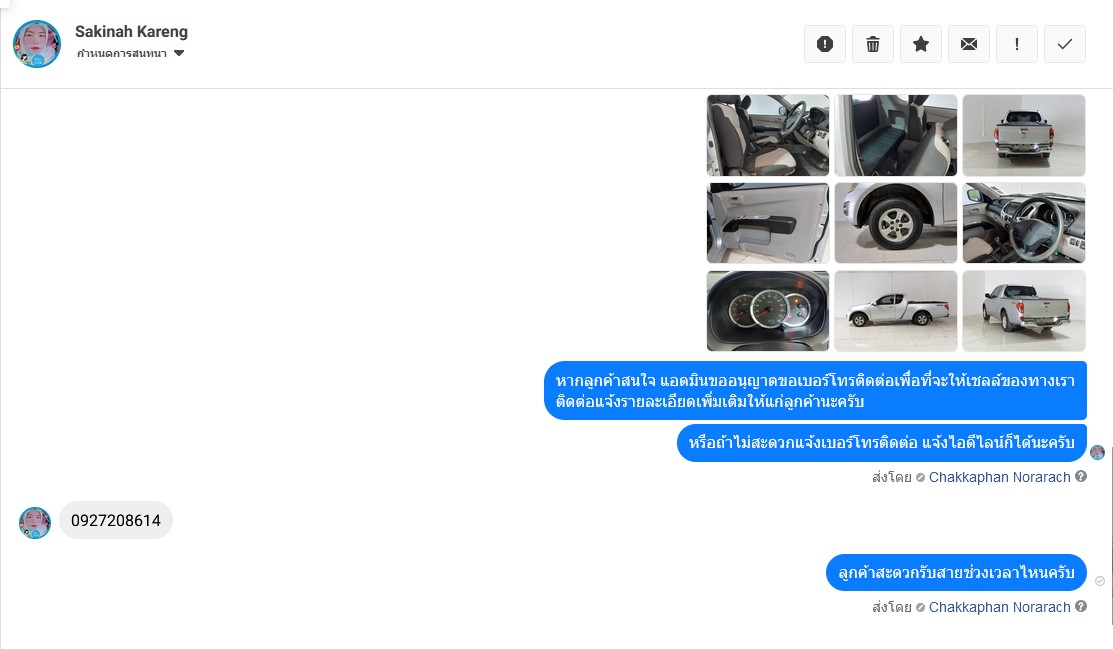Click Sakinah Kareng header profile picture
This screenshot has width=1113, height=649.
37,44
